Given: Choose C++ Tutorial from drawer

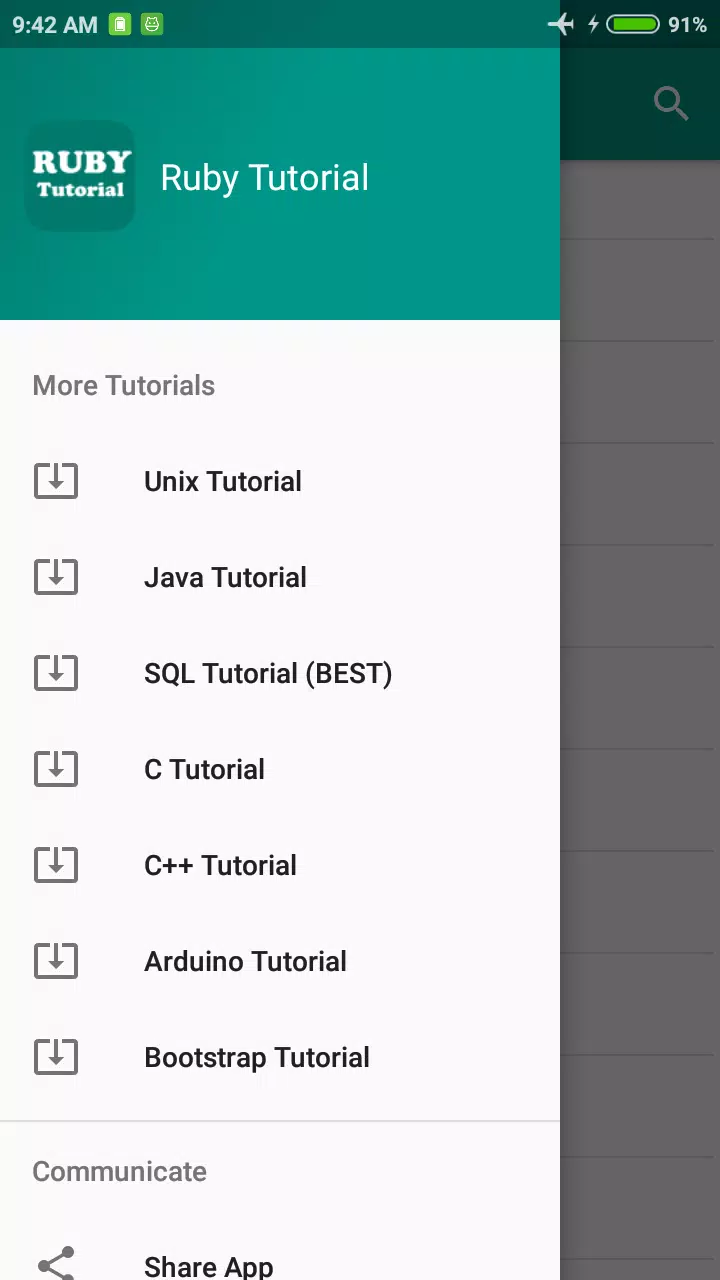Looking at the screenshot, I should point(280,865).
